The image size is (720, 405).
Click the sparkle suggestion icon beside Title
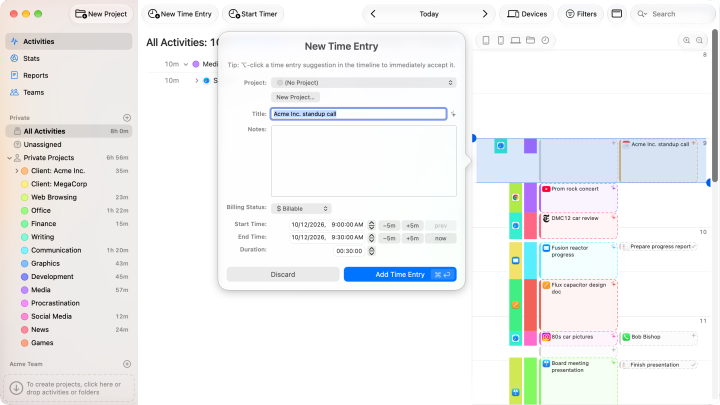pos(453,114)
